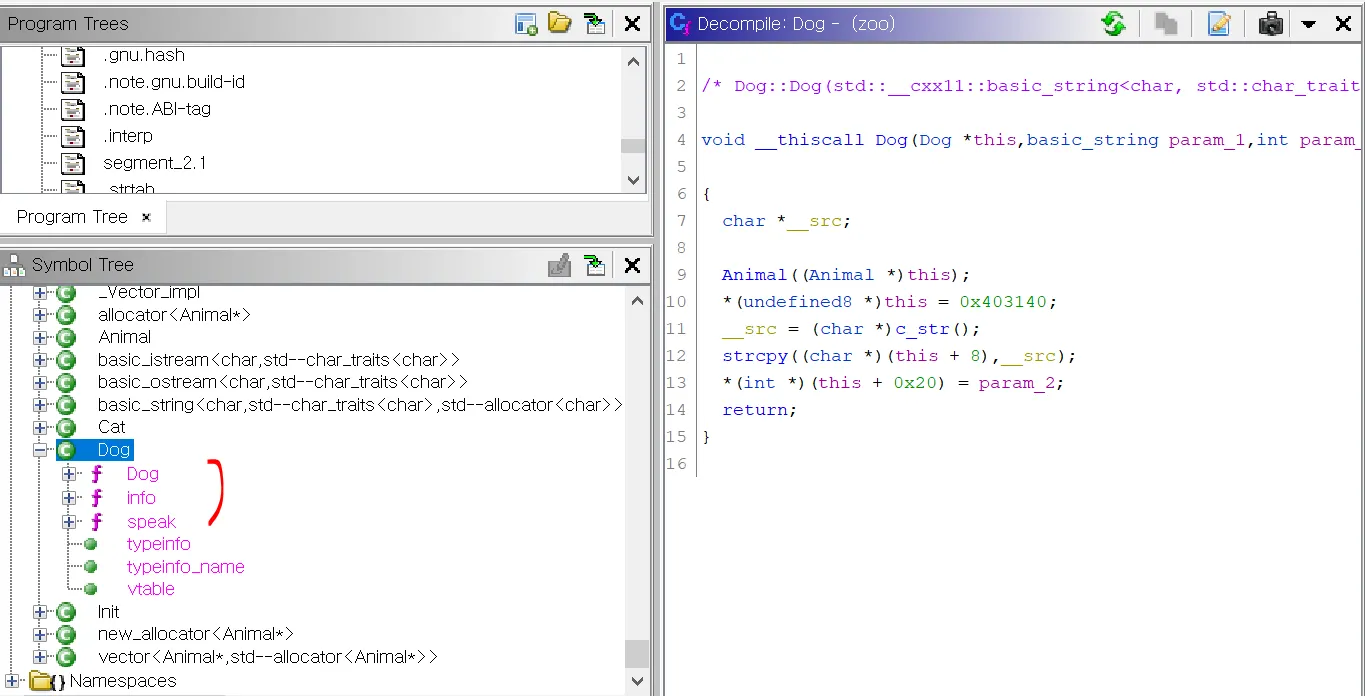Select the Animal class

(124, 337)
